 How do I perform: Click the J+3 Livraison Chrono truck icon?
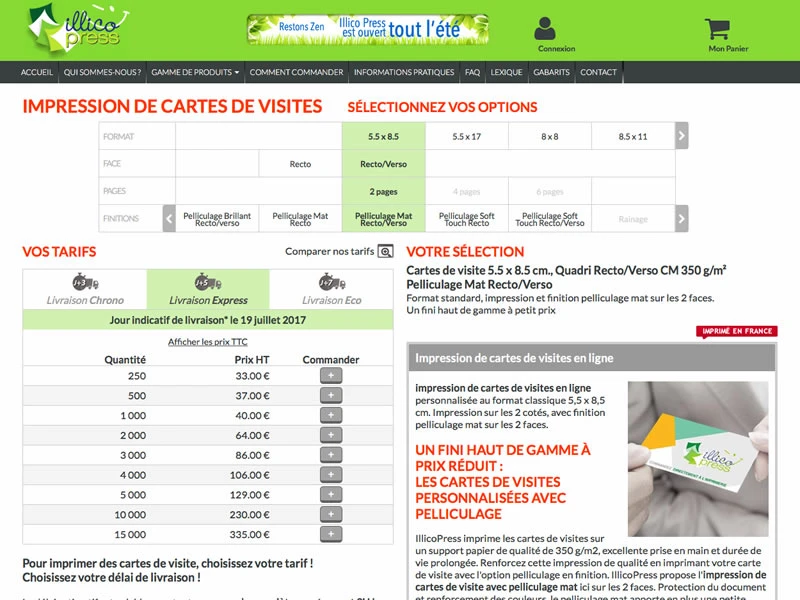[x=85, y=282]
